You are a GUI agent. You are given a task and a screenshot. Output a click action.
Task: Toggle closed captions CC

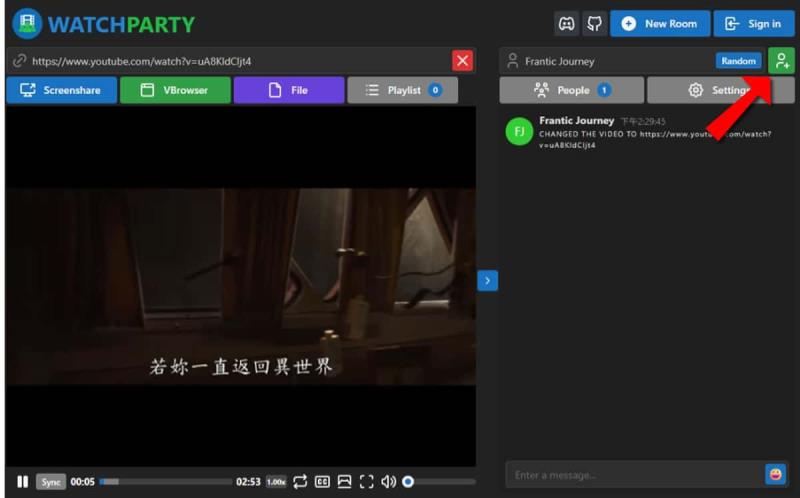322,482
